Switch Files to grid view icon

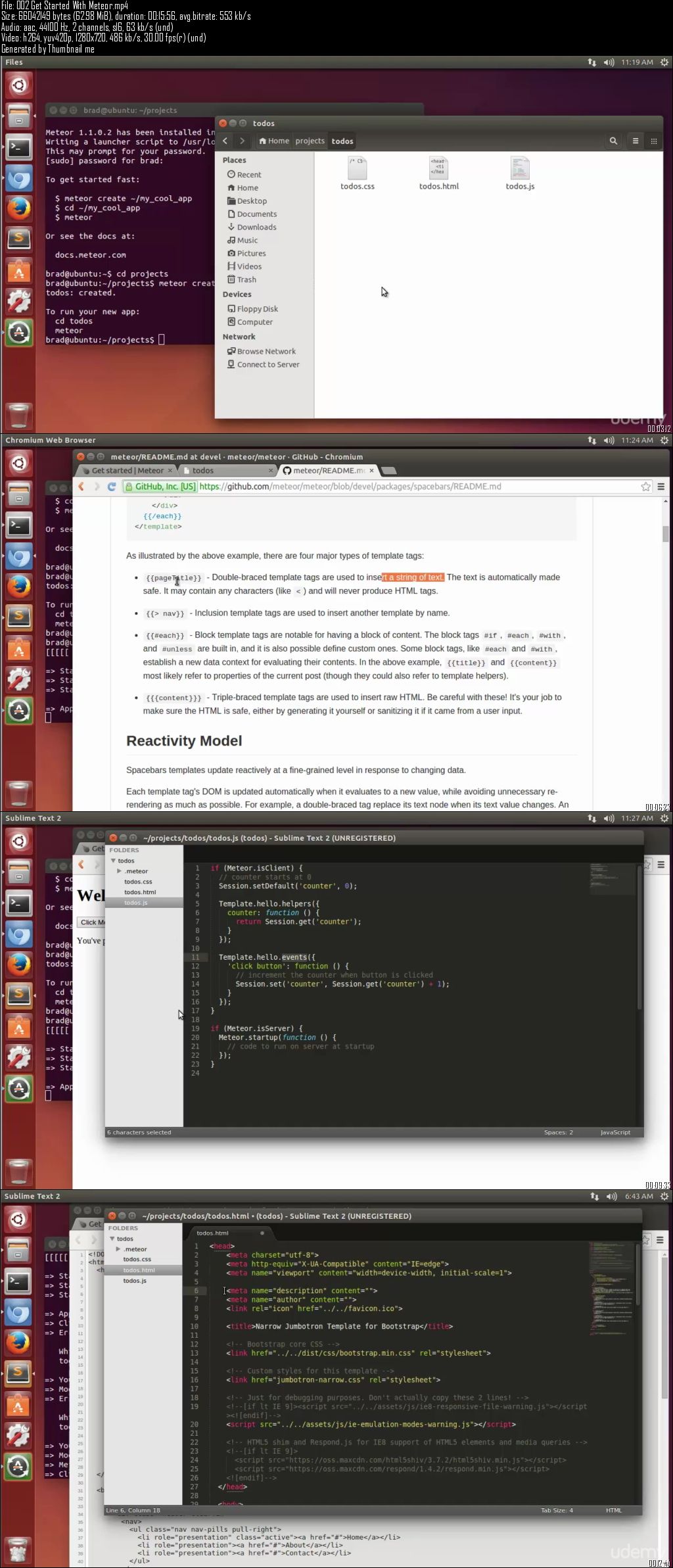(x=653, y=141)
